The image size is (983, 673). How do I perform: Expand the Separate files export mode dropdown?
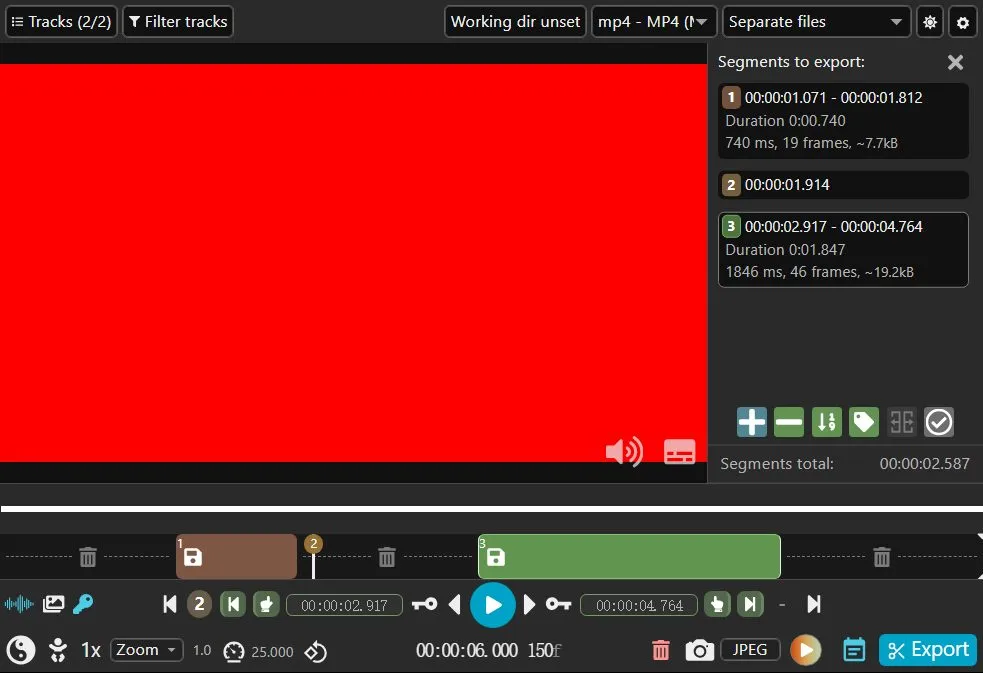[x=816, y=22]
